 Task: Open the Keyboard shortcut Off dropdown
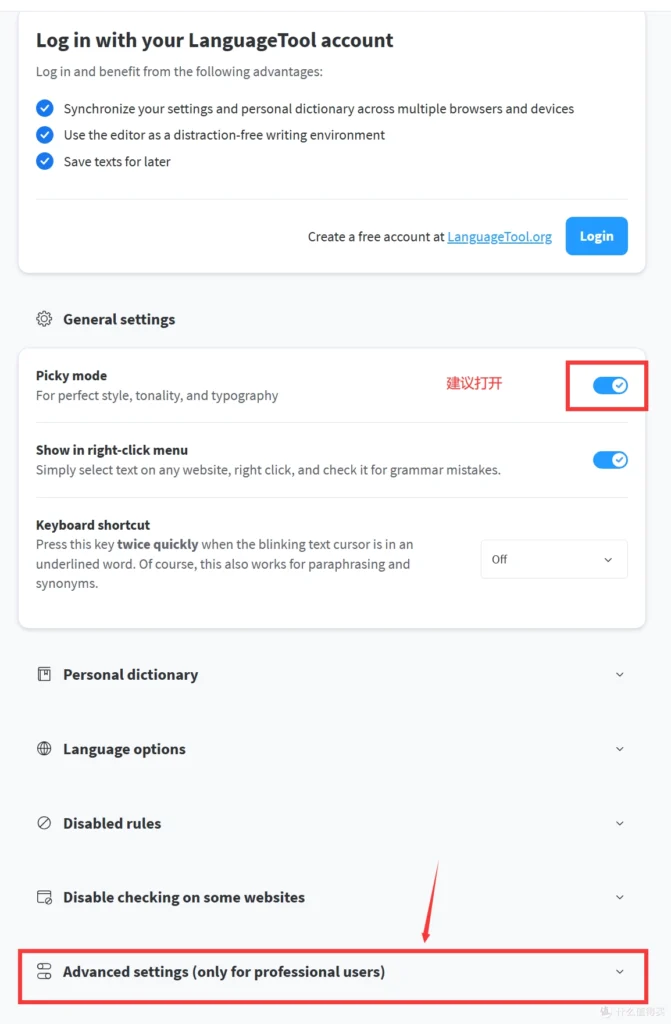(x=554, y=559)
